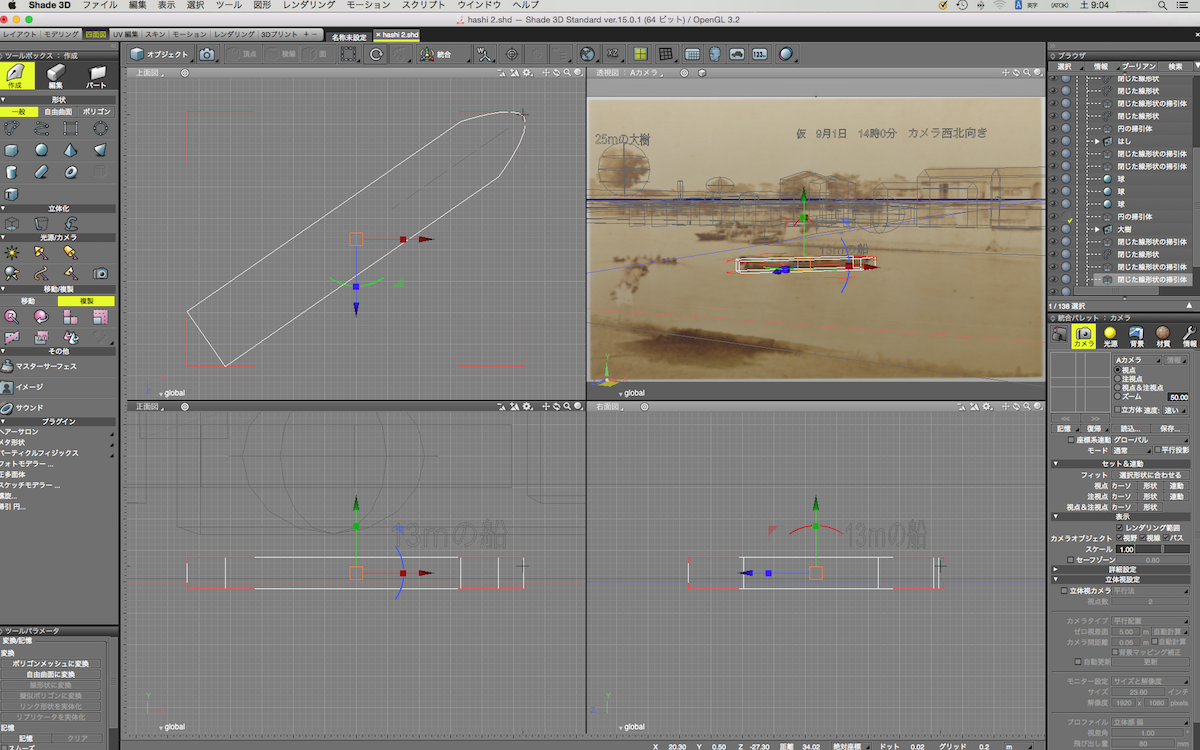Open the 背景 (background) palette icon
This screenshot has height=750, width=1200.
(x=1136, y=336)
